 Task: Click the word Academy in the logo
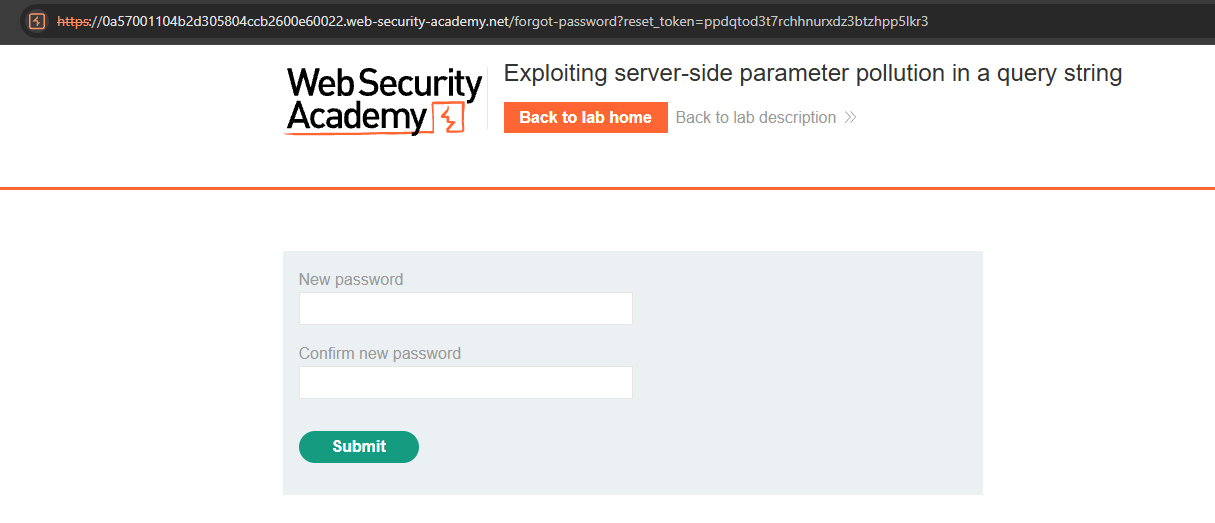coord(356,118)
